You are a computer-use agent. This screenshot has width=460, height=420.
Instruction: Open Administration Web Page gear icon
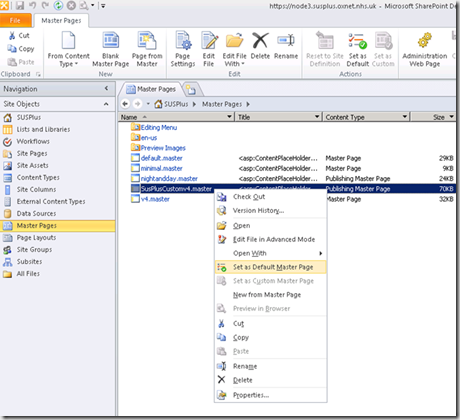[425, 40]
